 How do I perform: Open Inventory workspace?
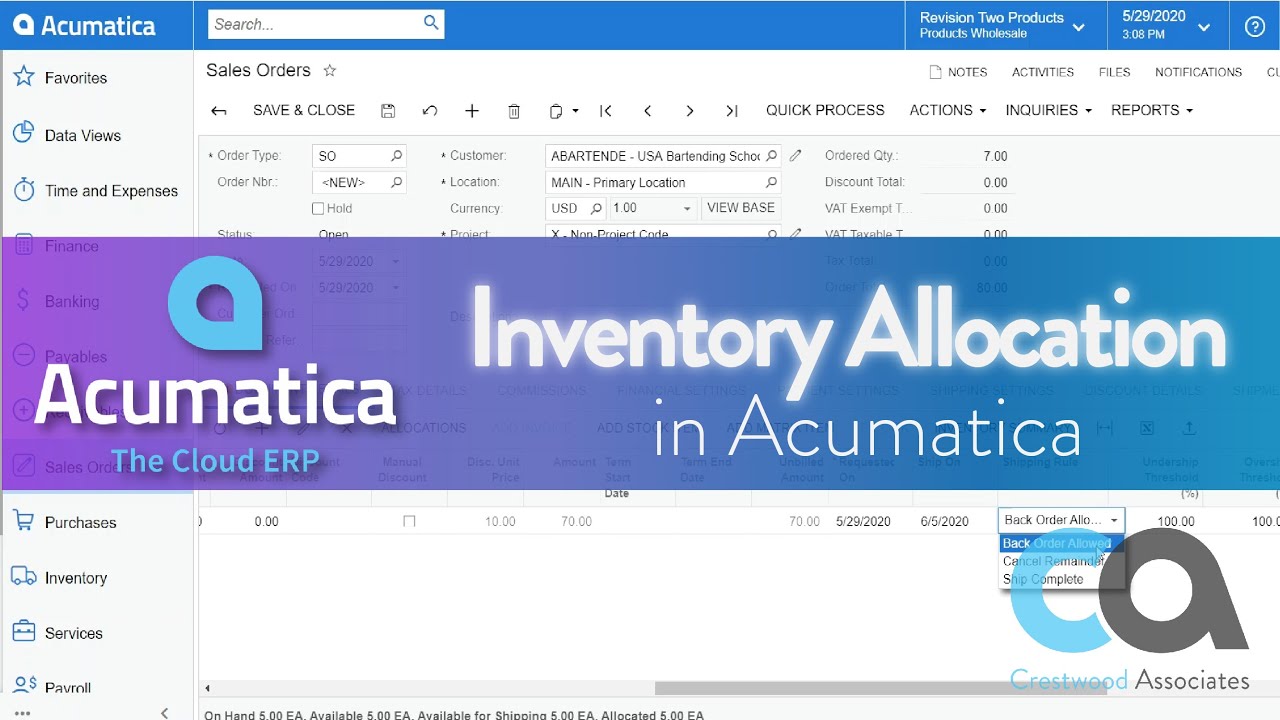(75, 578)
